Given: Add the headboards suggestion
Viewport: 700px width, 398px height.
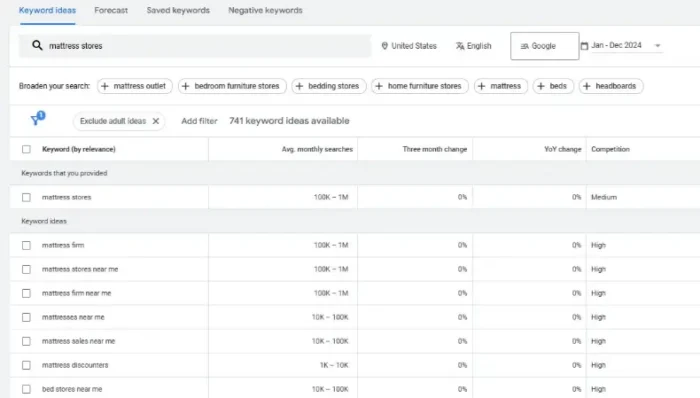Looking at the screenshot, I should click(x=611, y=86).
